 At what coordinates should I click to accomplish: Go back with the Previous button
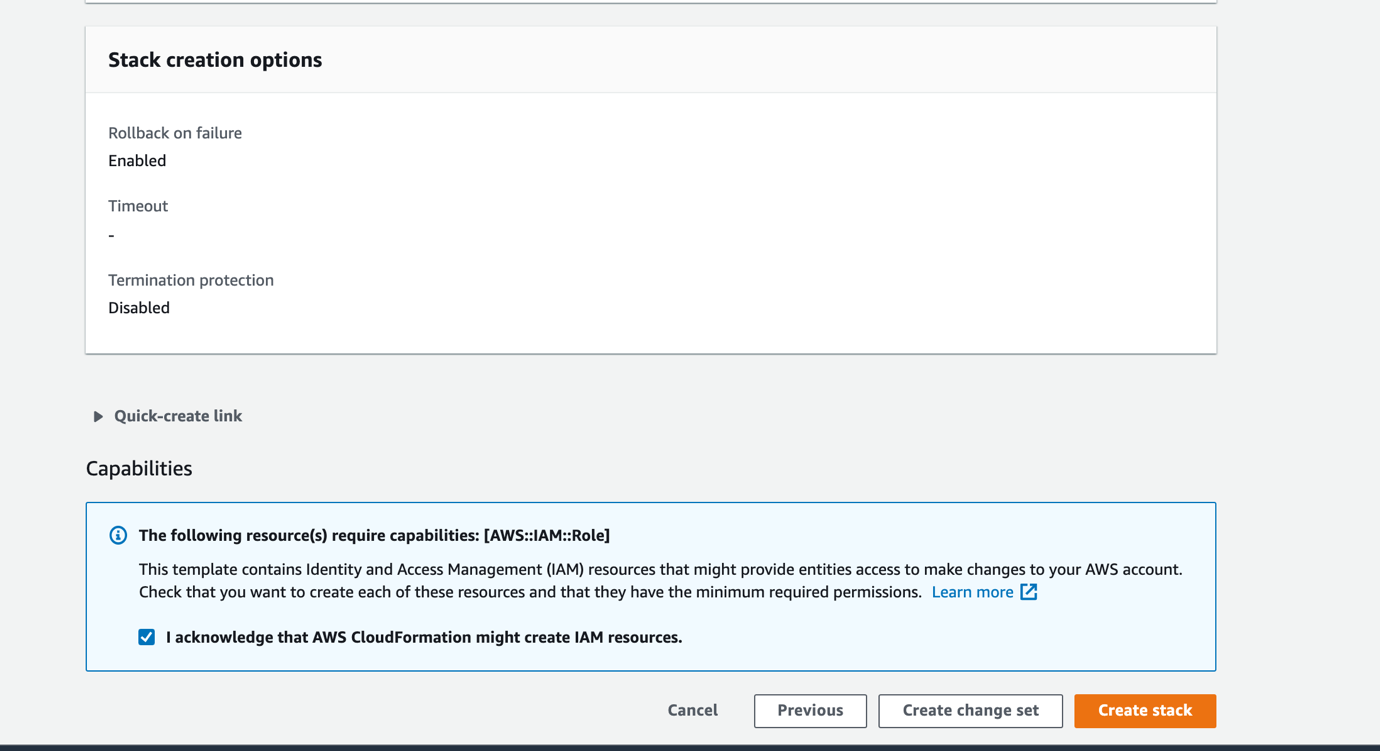810,711
